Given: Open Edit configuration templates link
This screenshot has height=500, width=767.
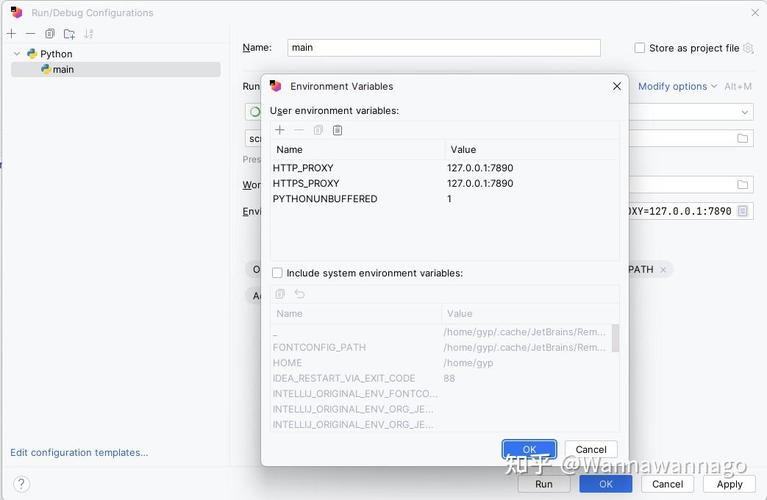Looking at the screenshot, I should (79, 453).
